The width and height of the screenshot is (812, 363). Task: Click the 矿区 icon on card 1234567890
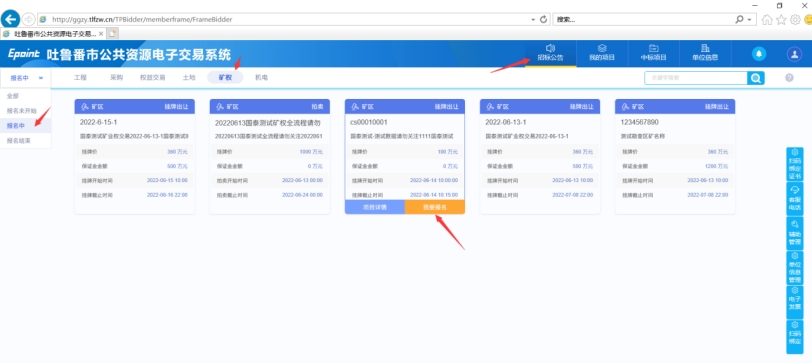(x=626, y=107)
